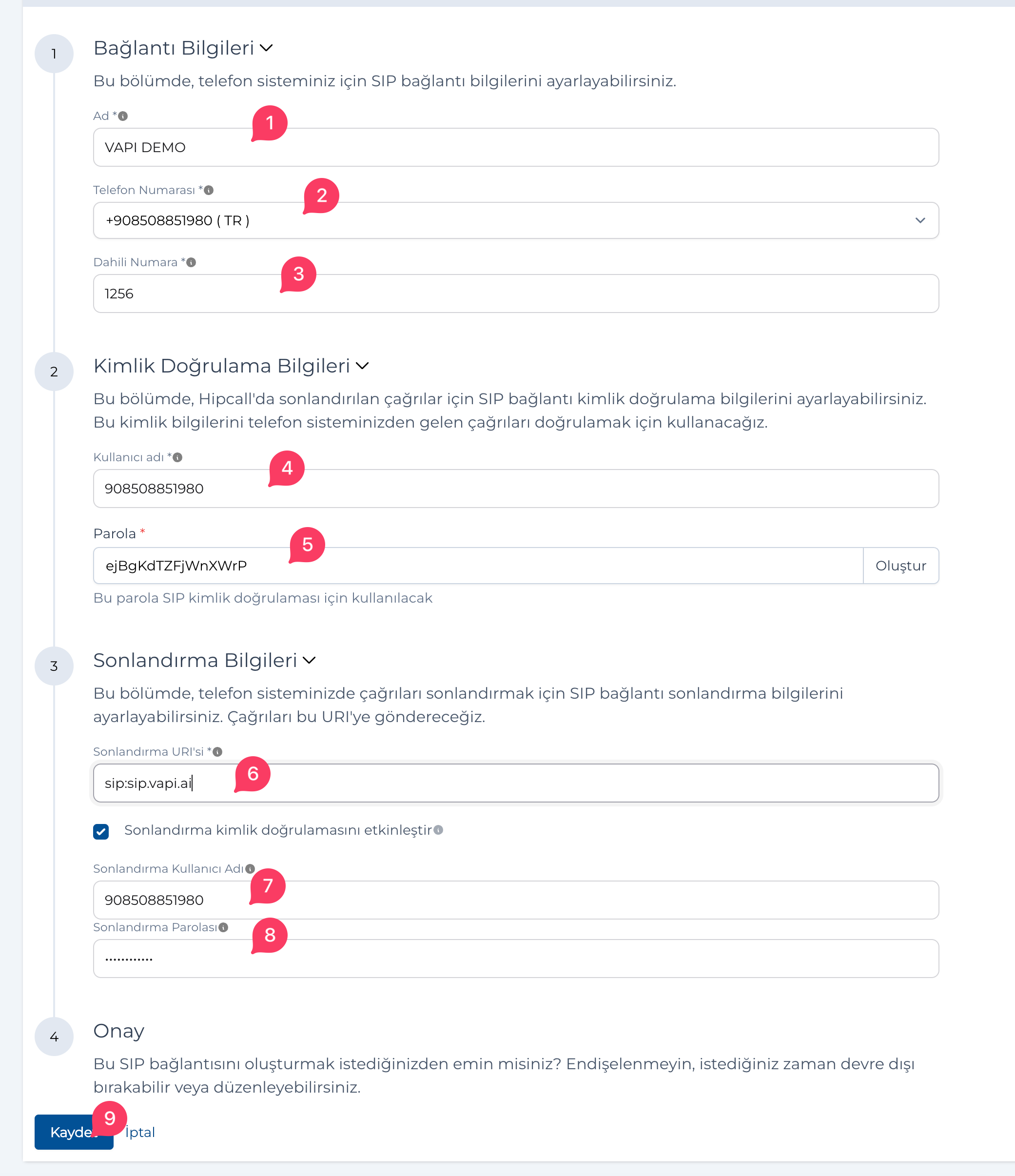Click the Parola input field
Viewport: 1015px width, 1176px height.
(x=478, y=566)
